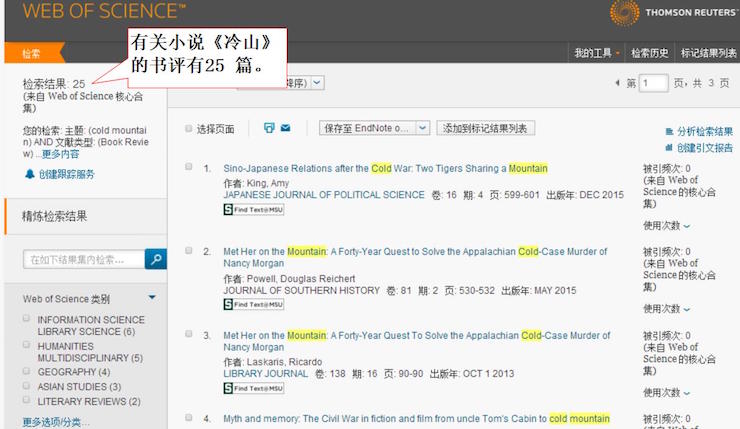This screenshot has width=740, height=429.
Task: Click Find Text@MSU icon for second result
Action: [x=253, y=305]
